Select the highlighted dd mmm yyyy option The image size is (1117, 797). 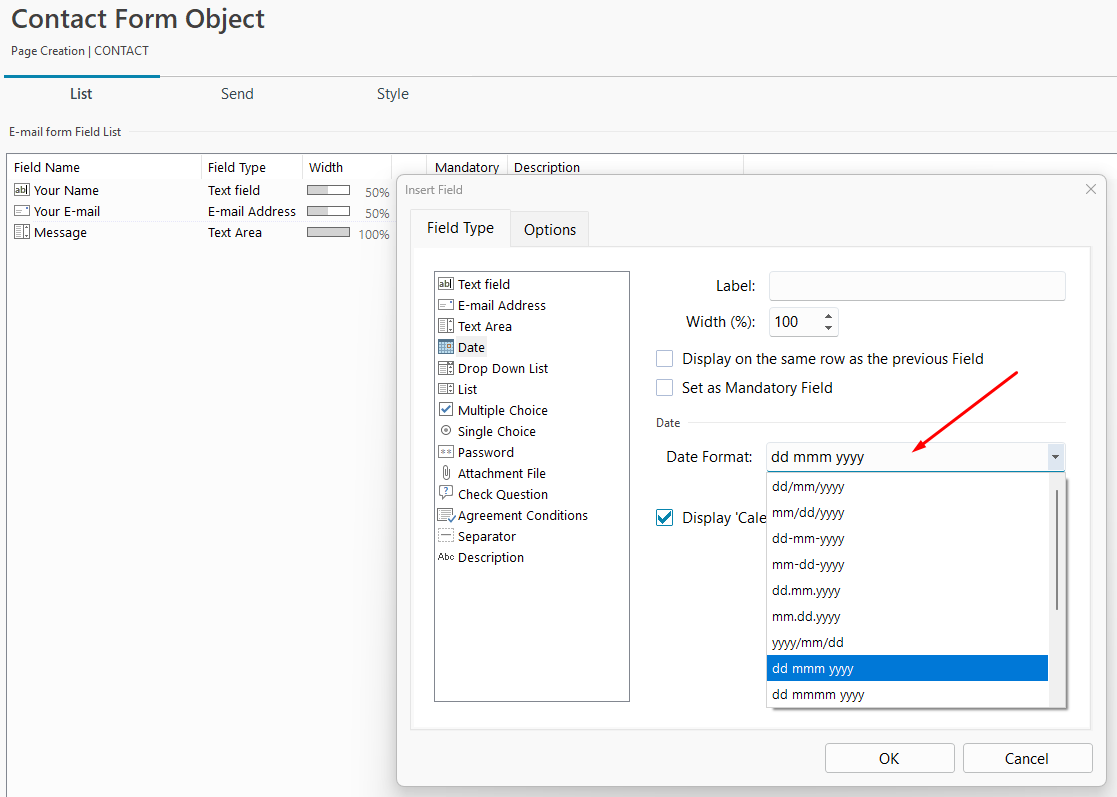tap(907, 668)
